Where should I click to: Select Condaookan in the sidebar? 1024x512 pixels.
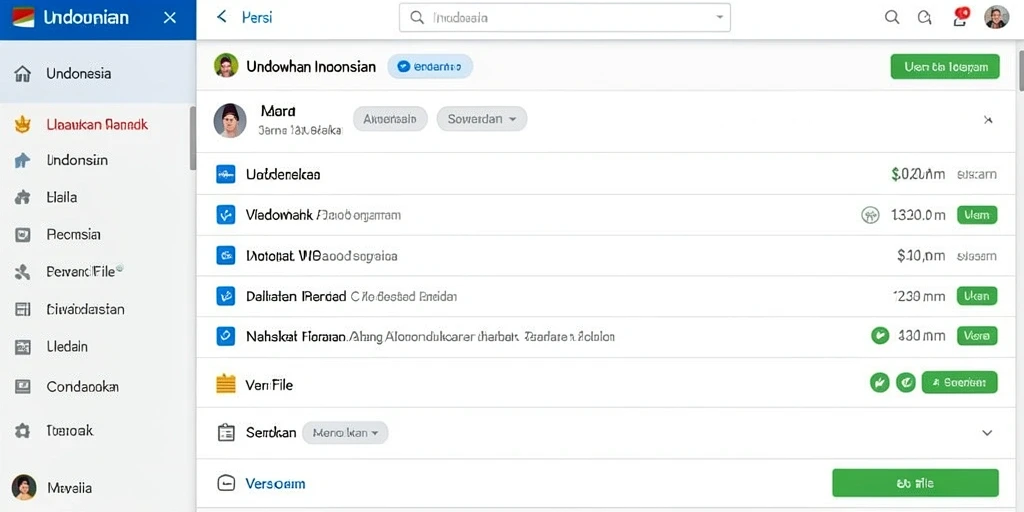tap(82, 387)
